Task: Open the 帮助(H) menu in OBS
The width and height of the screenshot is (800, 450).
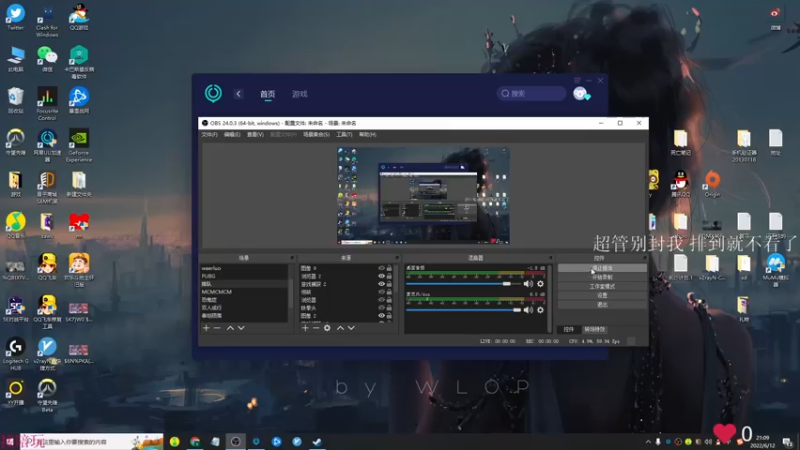Action: pyautogui.click(x=367, y=135)
